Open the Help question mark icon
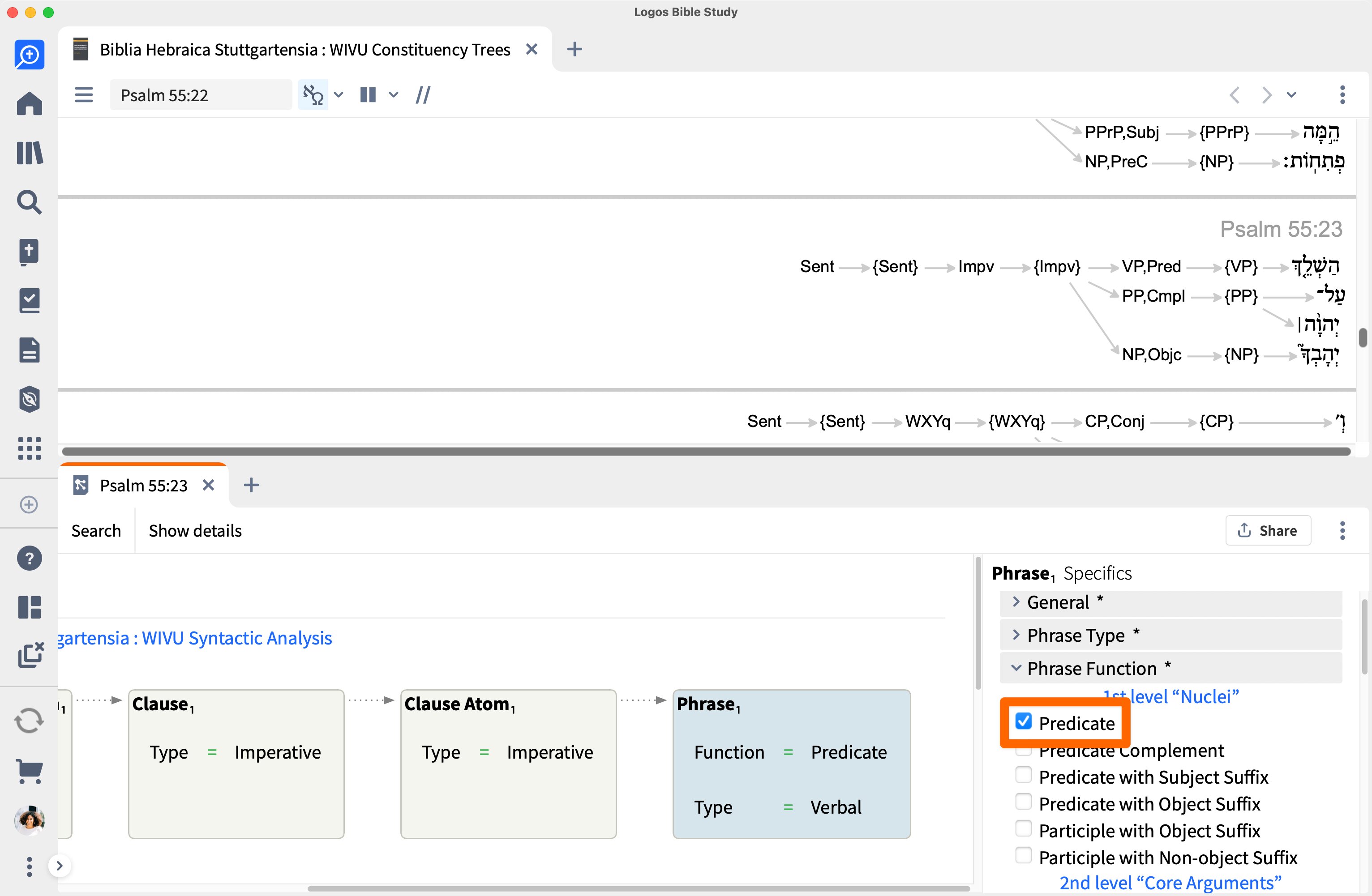Screen dimensions: 1372x896 tap(30, 559)
